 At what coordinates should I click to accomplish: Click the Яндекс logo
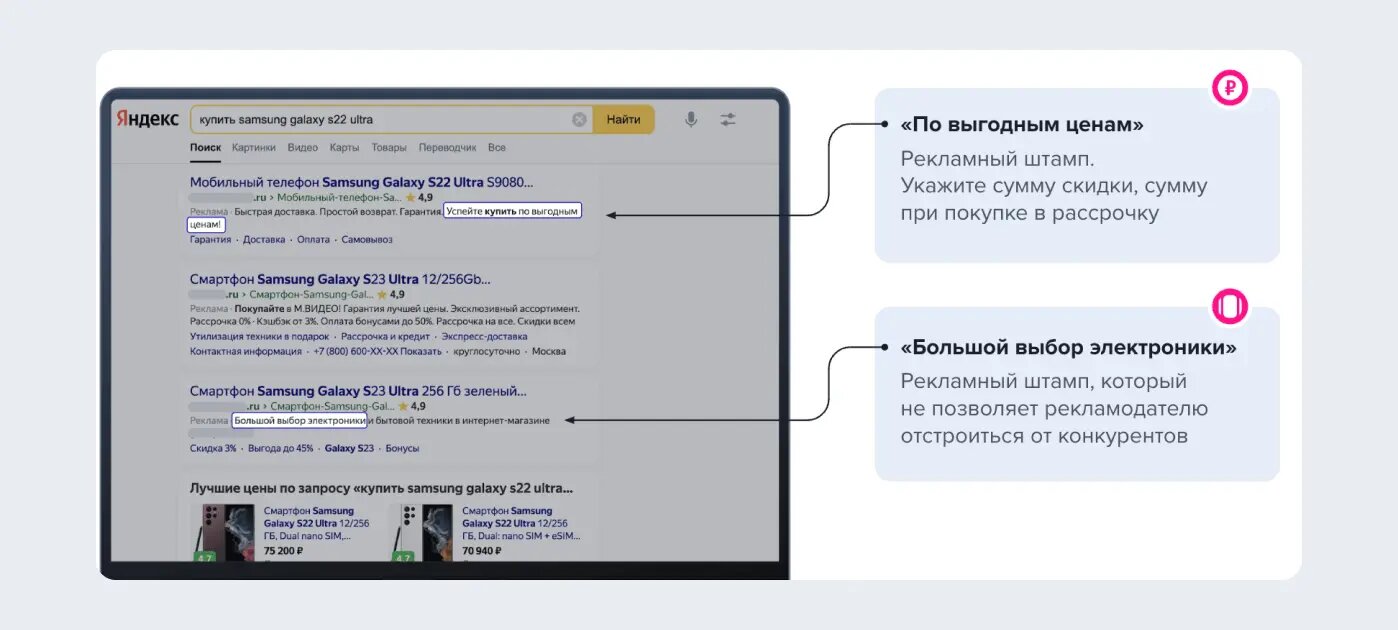pos(146,119)
